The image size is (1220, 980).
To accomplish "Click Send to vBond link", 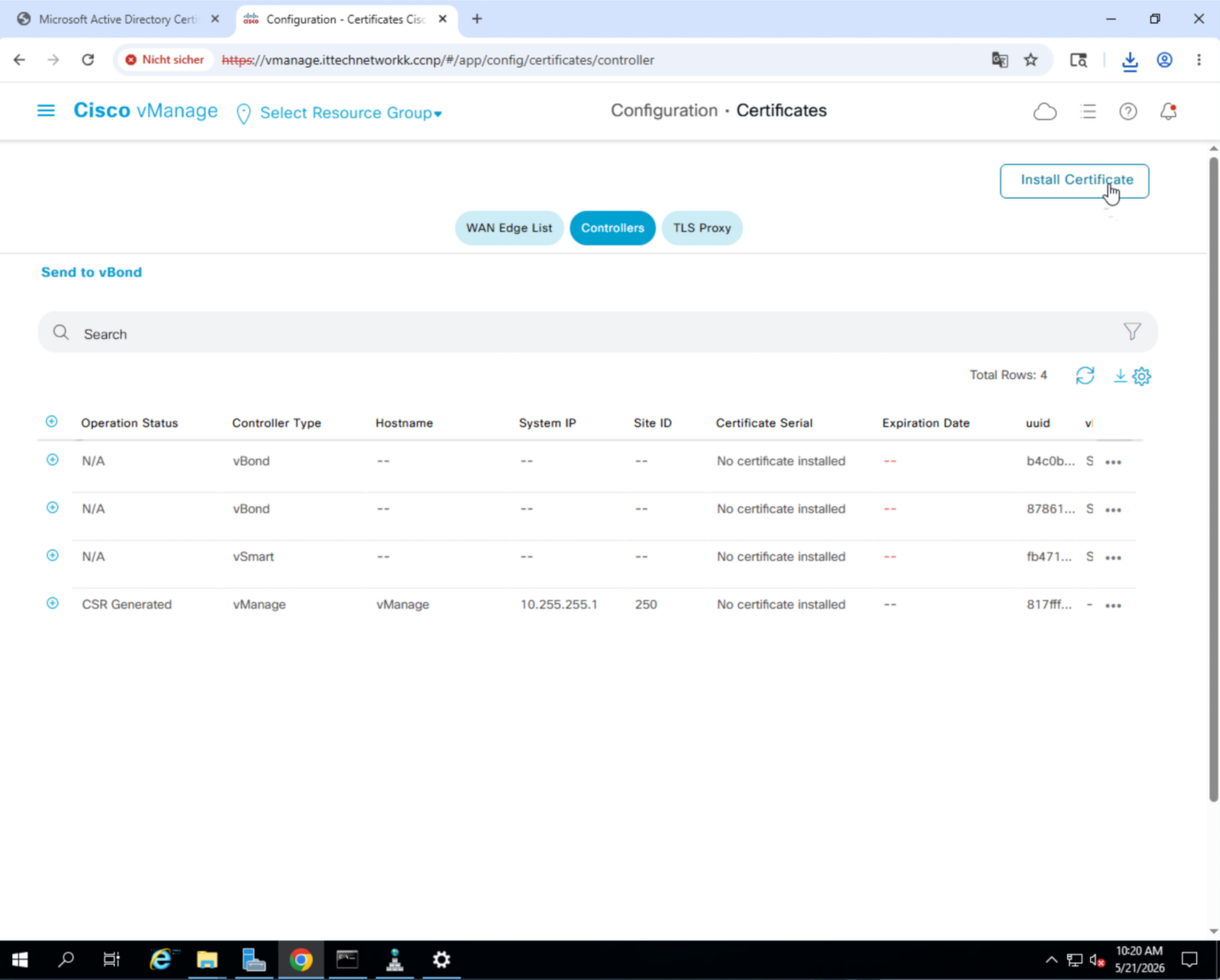I will tap(92, 272).
